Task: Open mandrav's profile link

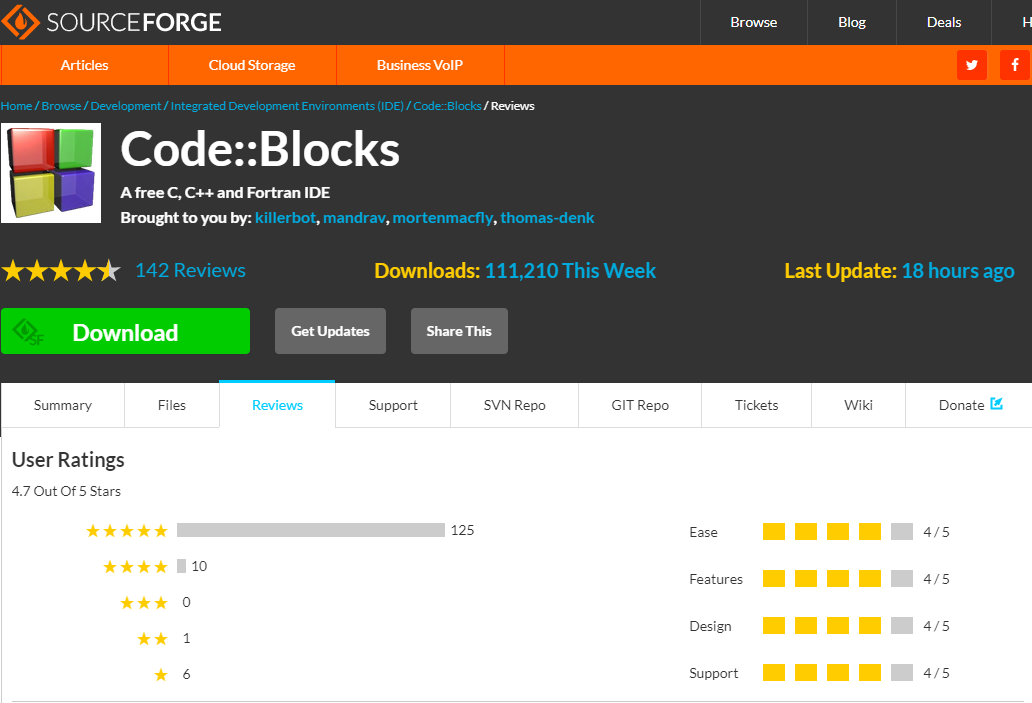Action: (354, 218)
